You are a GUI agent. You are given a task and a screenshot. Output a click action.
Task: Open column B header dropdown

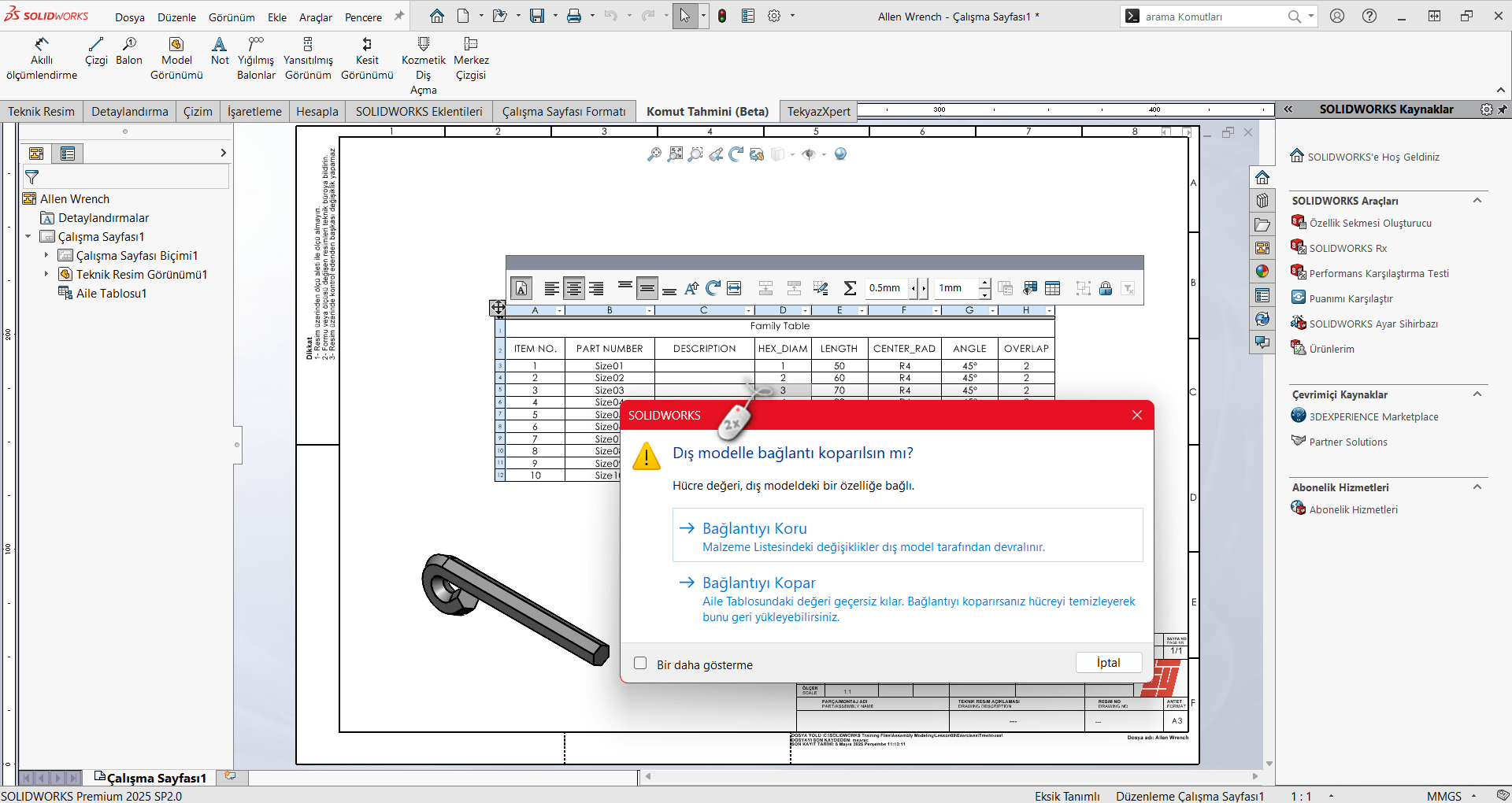tap(649, 311)
